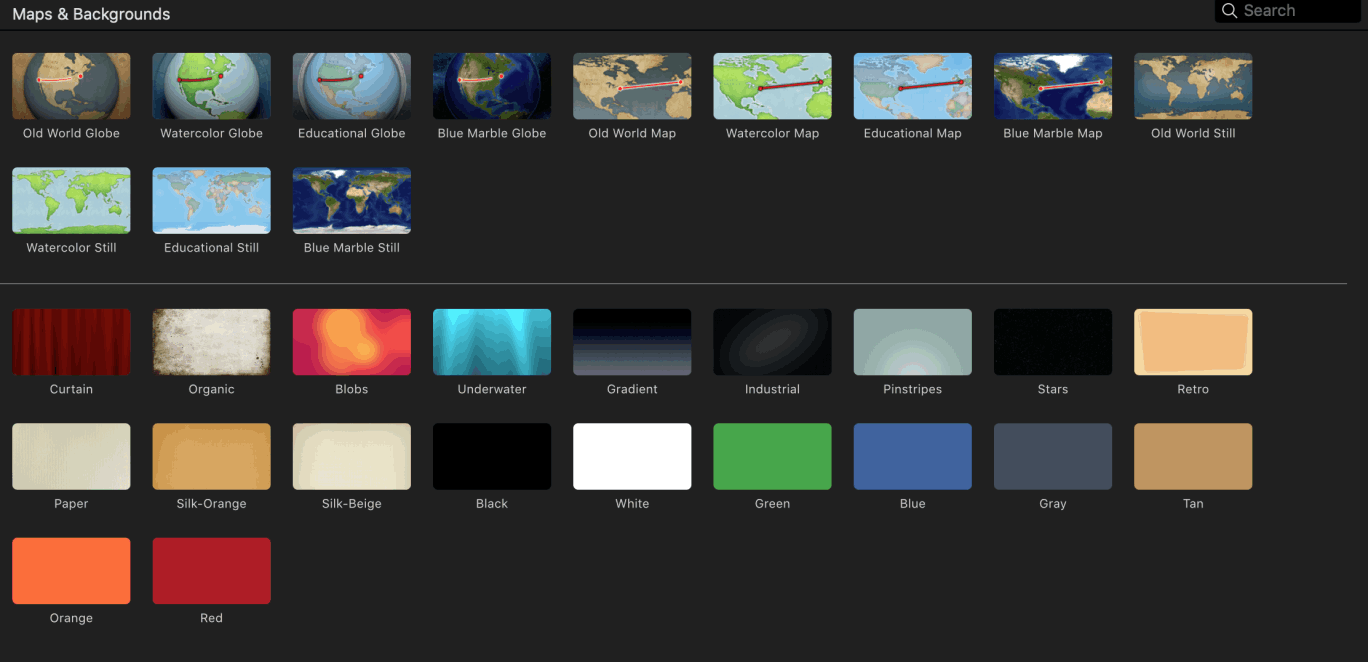The height and width of the screenshot is (662, 1368).
Task: Select the Watercolor Still map
Action: [71, 200]
